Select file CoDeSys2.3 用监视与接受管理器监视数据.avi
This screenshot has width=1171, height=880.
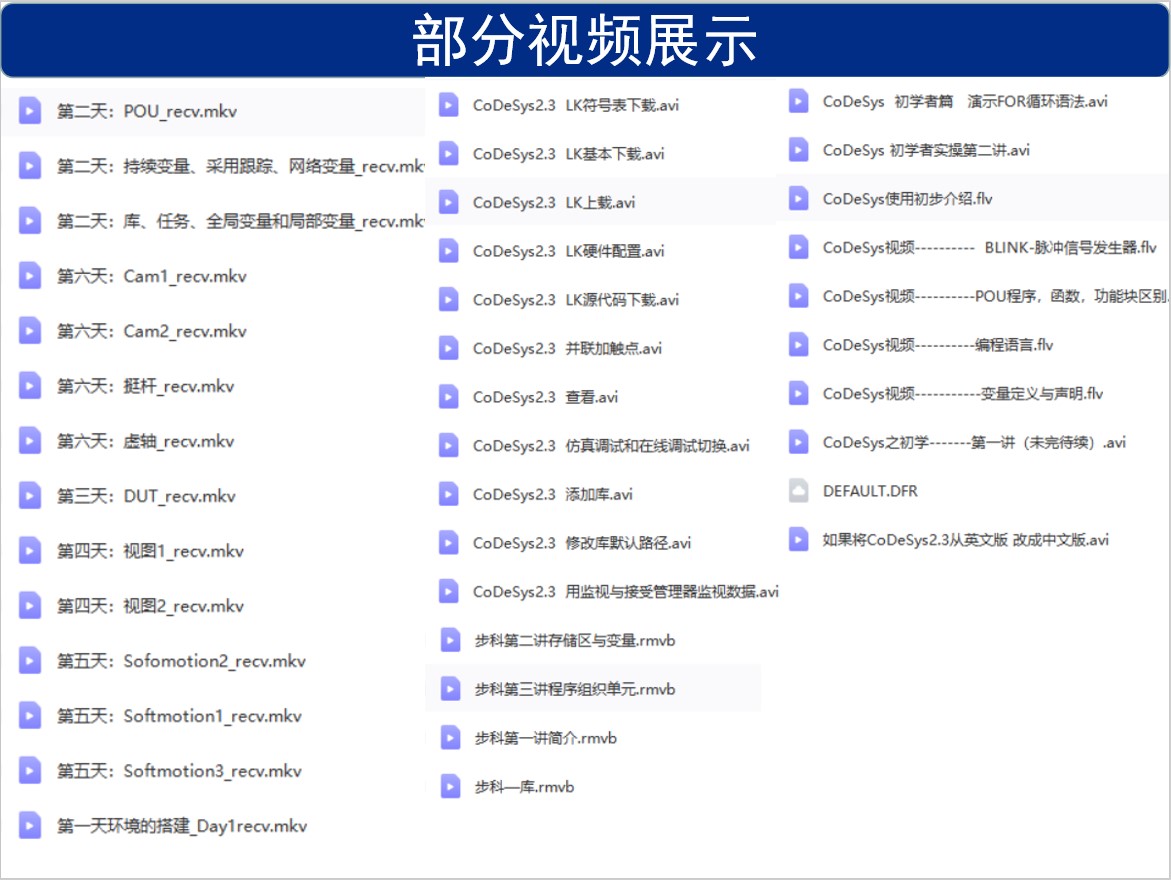pos(626,592)
